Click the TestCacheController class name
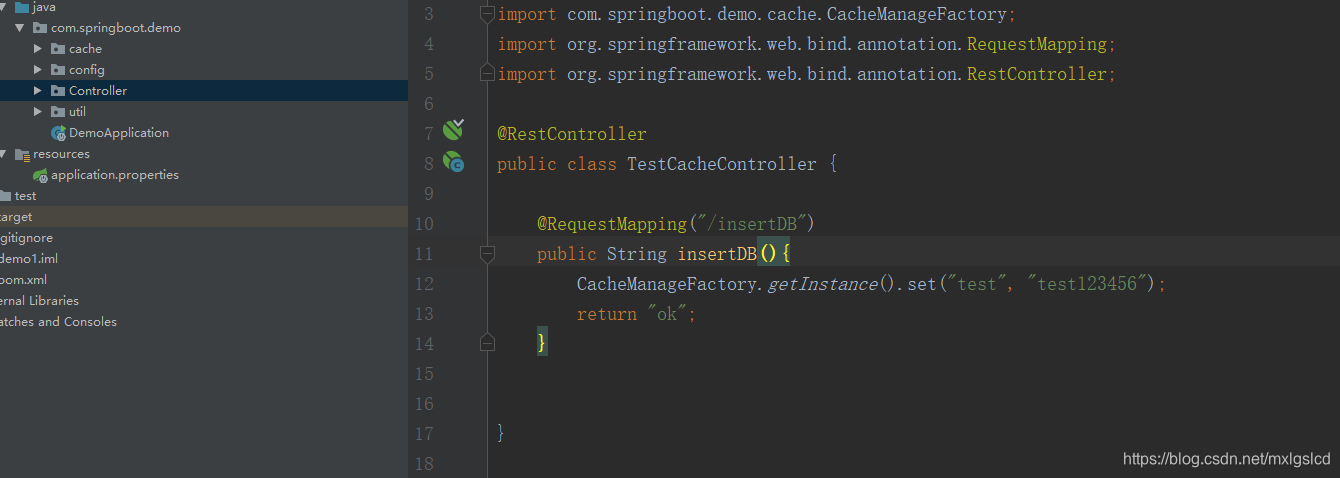1340x478 pixels. (722, 164)
